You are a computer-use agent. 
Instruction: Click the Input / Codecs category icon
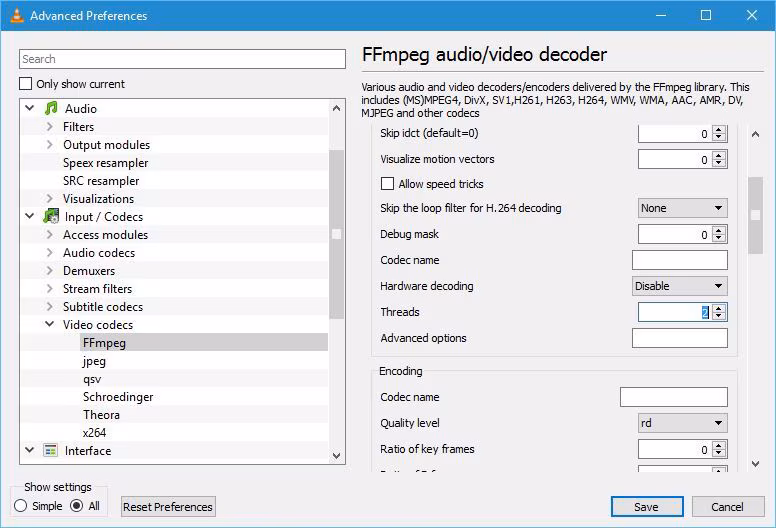[50, 216]
